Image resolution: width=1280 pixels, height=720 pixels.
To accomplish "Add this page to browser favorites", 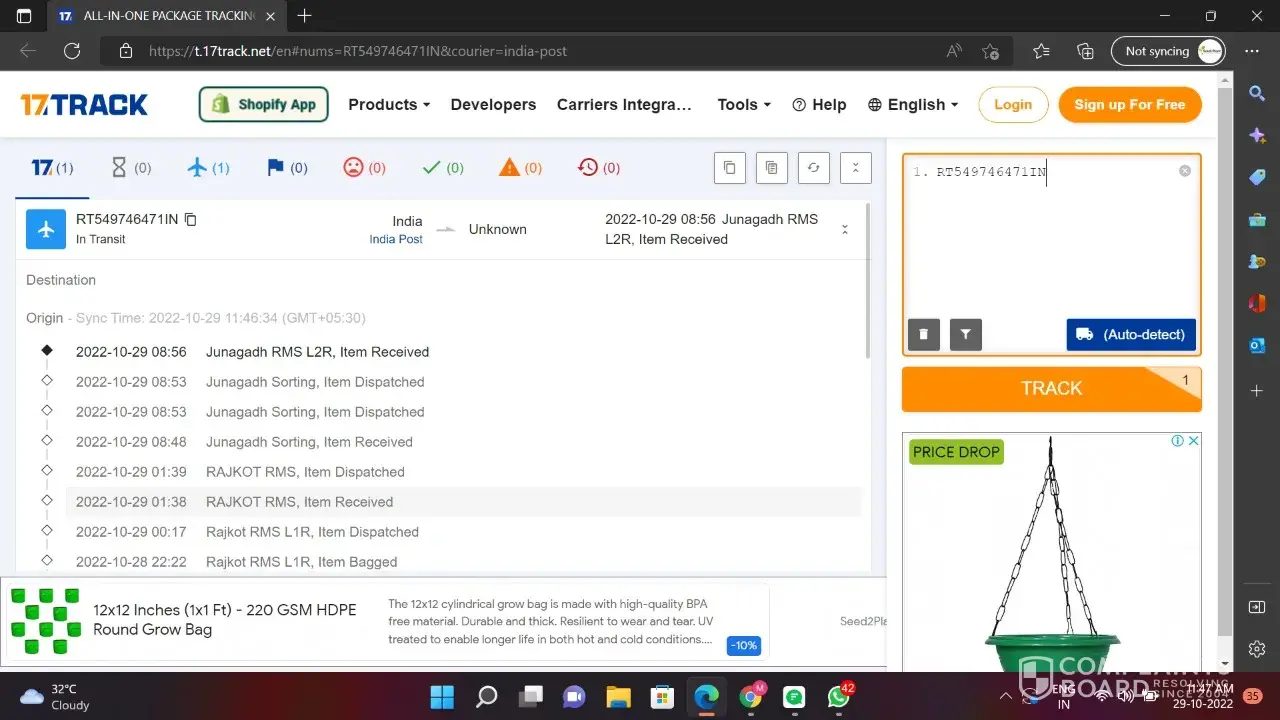I will click(x=990, y=51).
